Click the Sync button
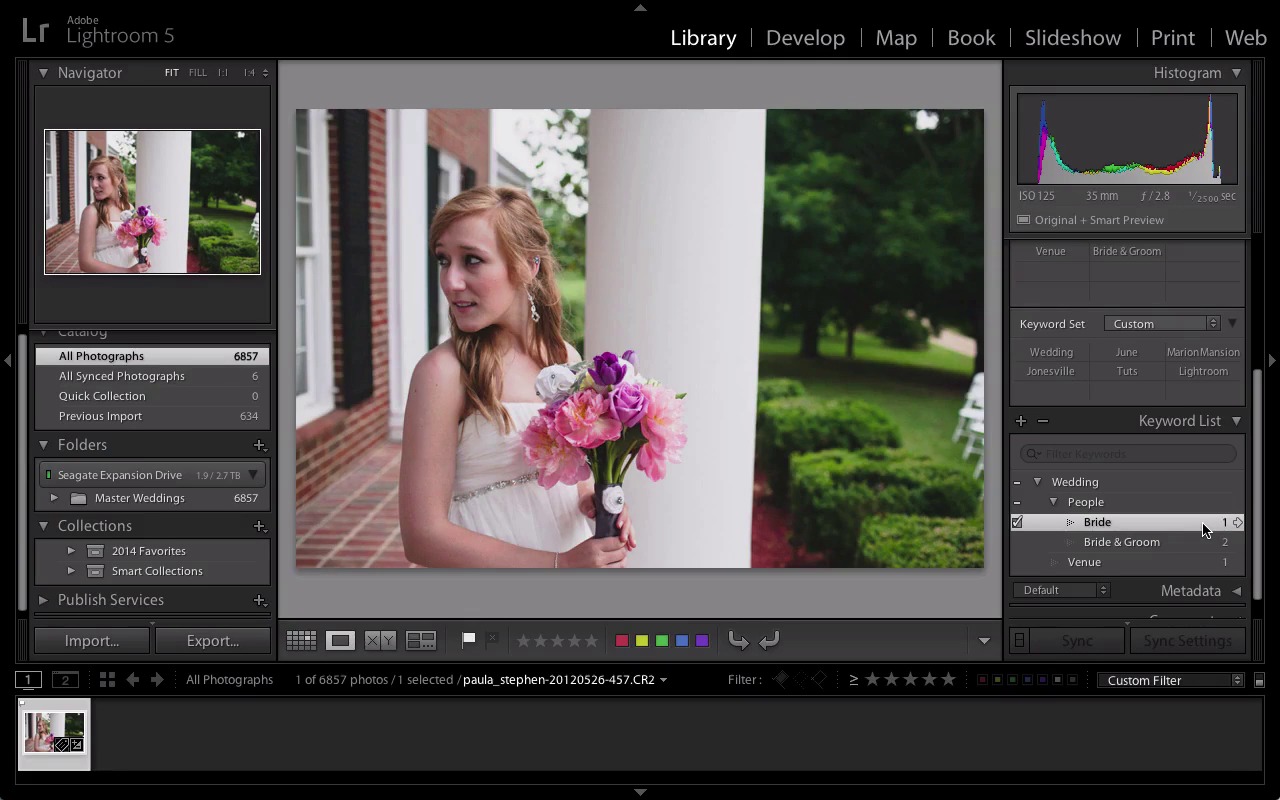 1077,641
